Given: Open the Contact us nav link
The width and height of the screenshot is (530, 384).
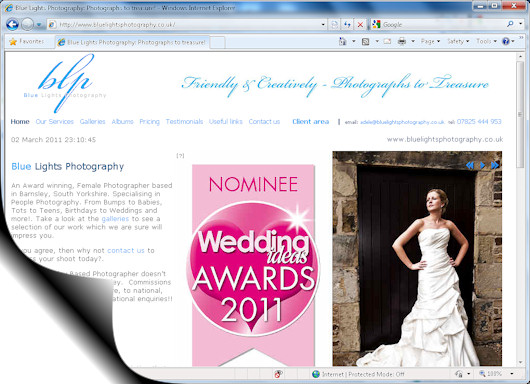Looking at the screenshot, I should point(264,122).
